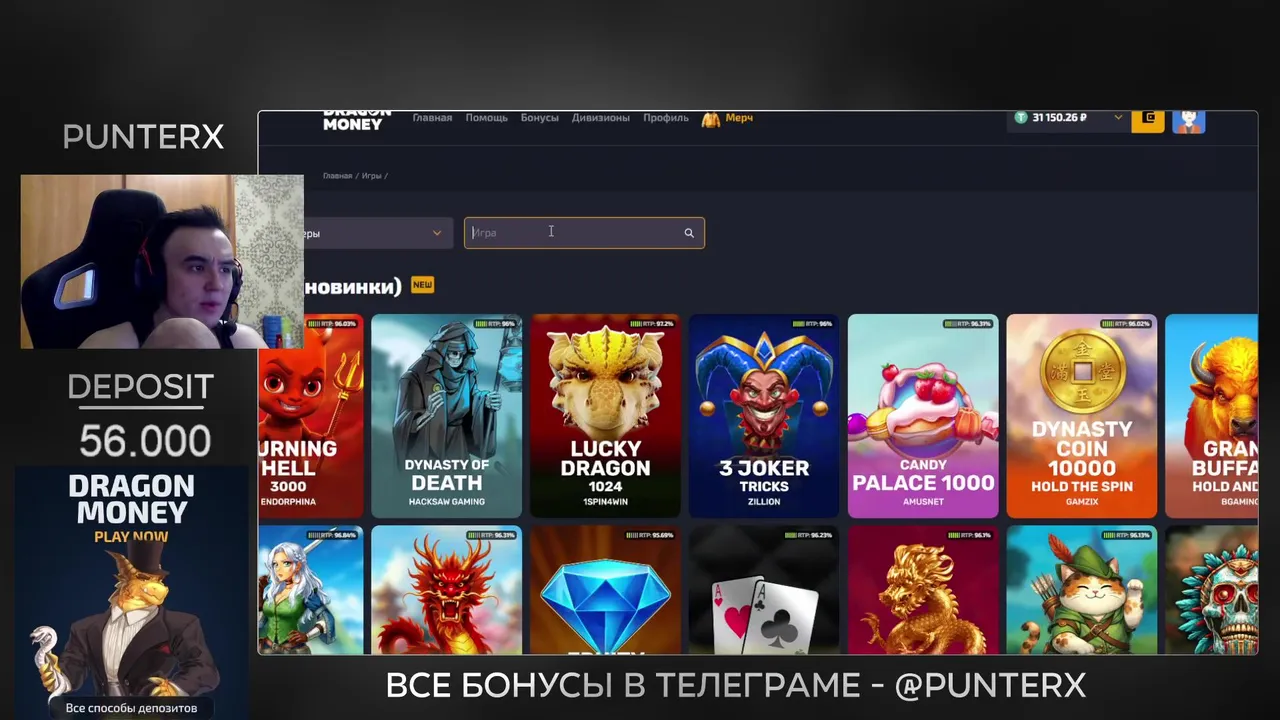Open the red dragon game card
Viewport: 1280px width, 720px height.
pyautogui.click(x=446, y=590)
